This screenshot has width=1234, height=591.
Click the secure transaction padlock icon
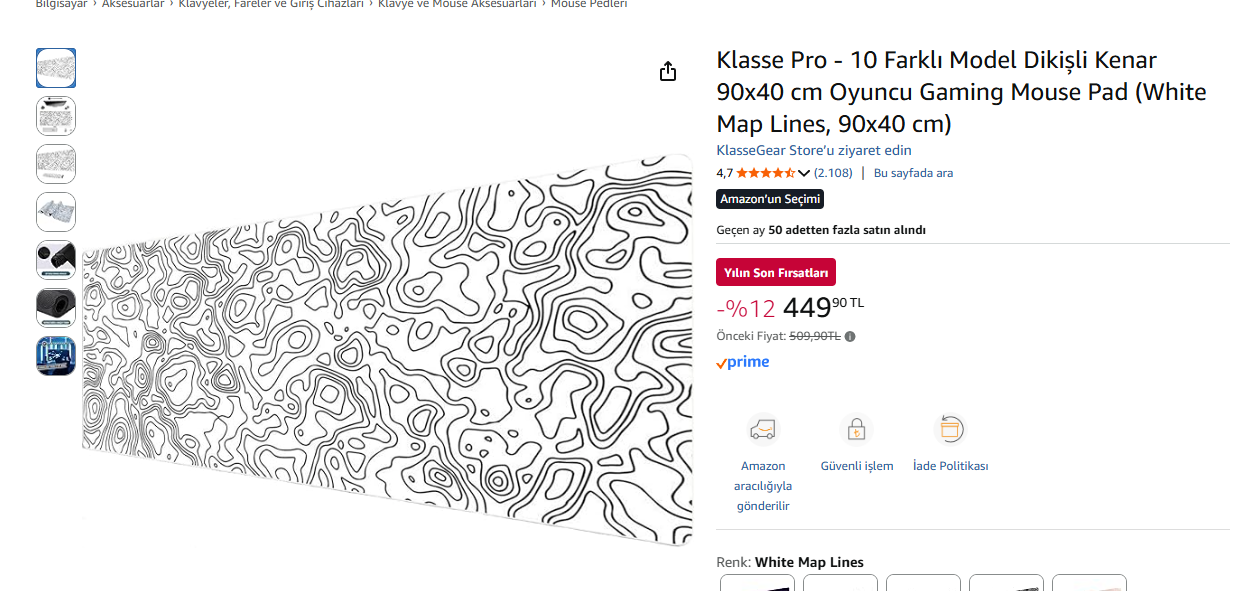pos(856,429)
